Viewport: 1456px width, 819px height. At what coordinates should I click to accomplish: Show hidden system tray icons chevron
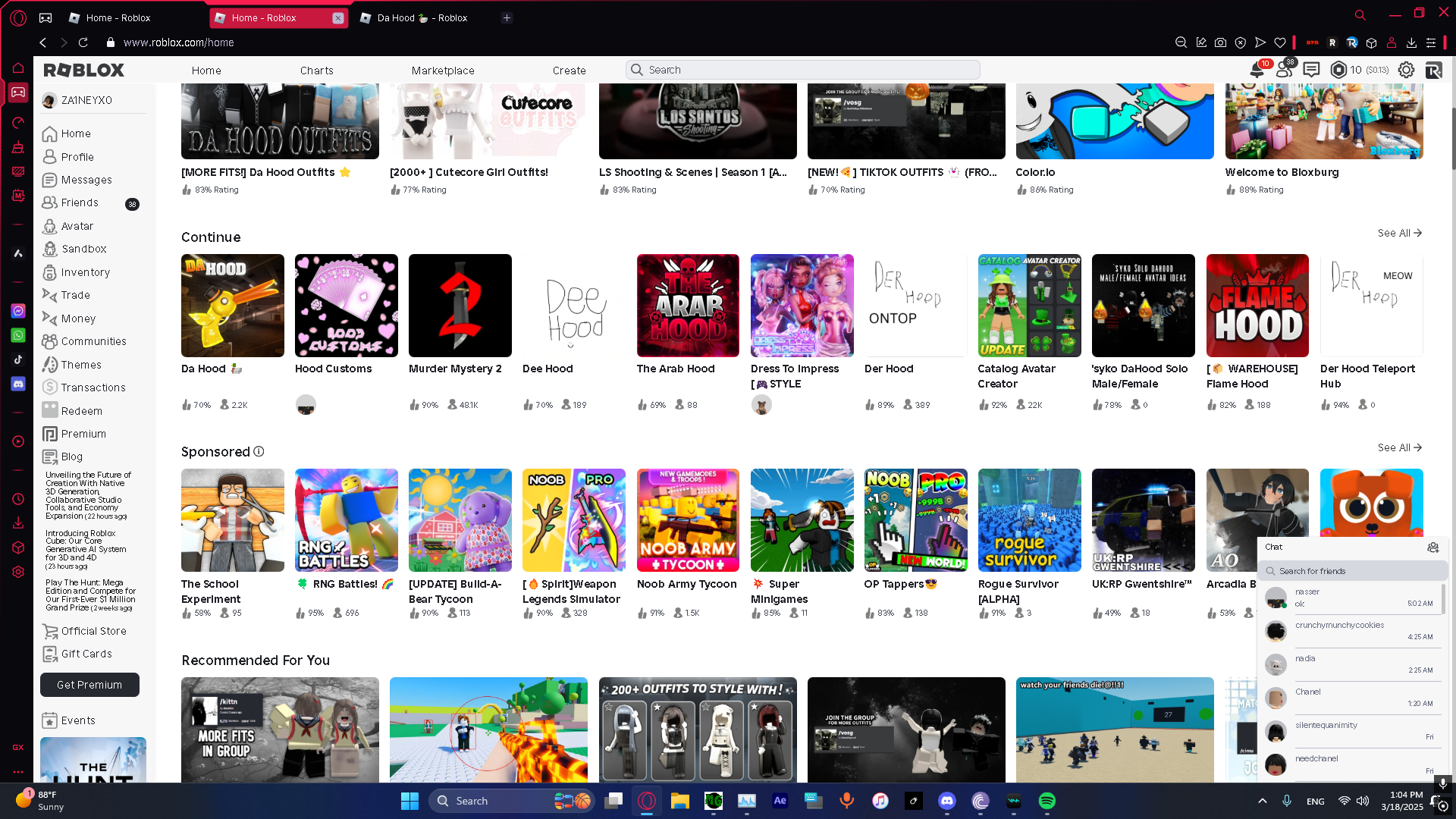[1262, 801]
